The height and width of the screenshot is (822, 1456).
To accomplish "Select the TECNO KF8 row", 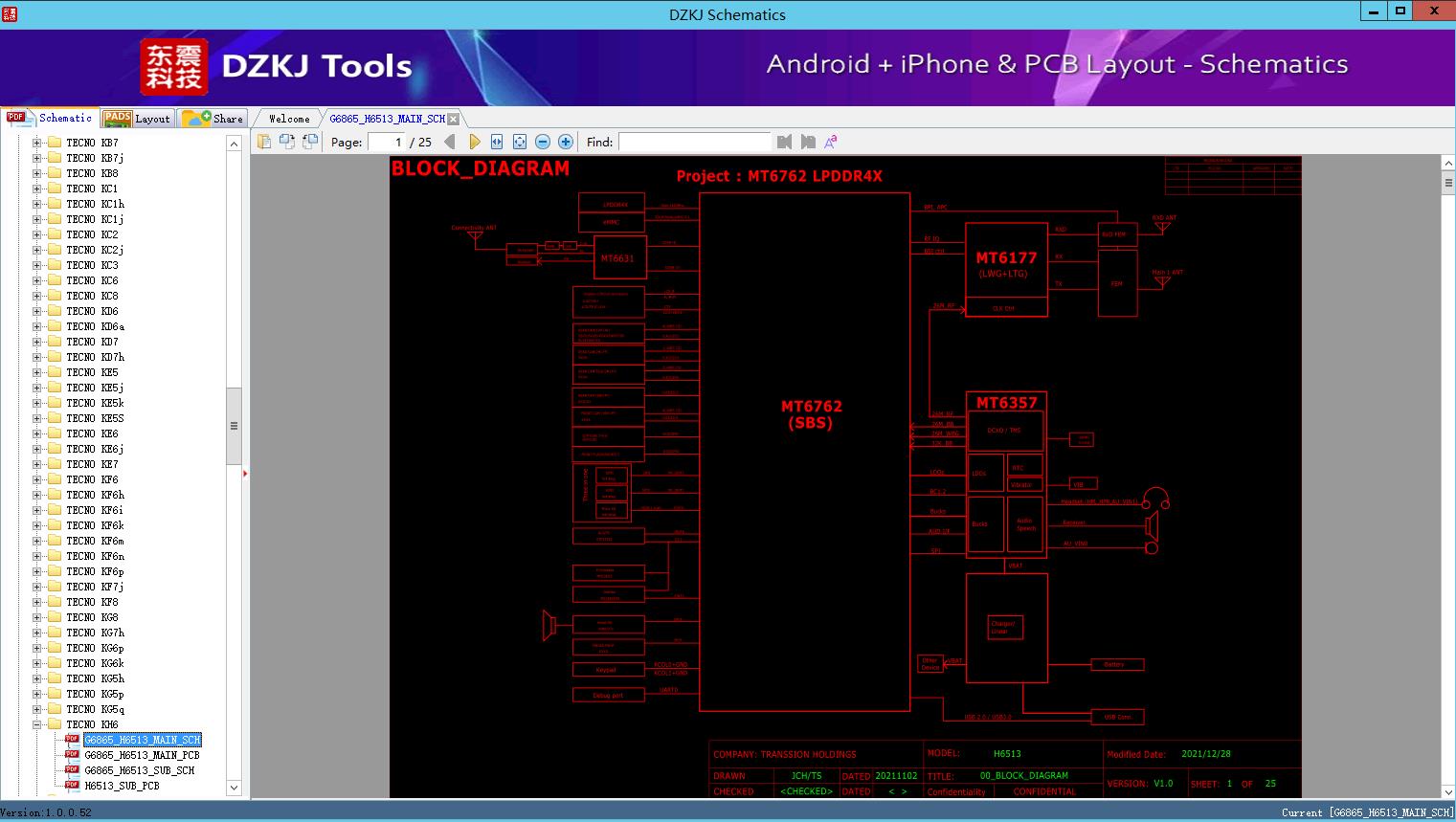I will [92, 602].
